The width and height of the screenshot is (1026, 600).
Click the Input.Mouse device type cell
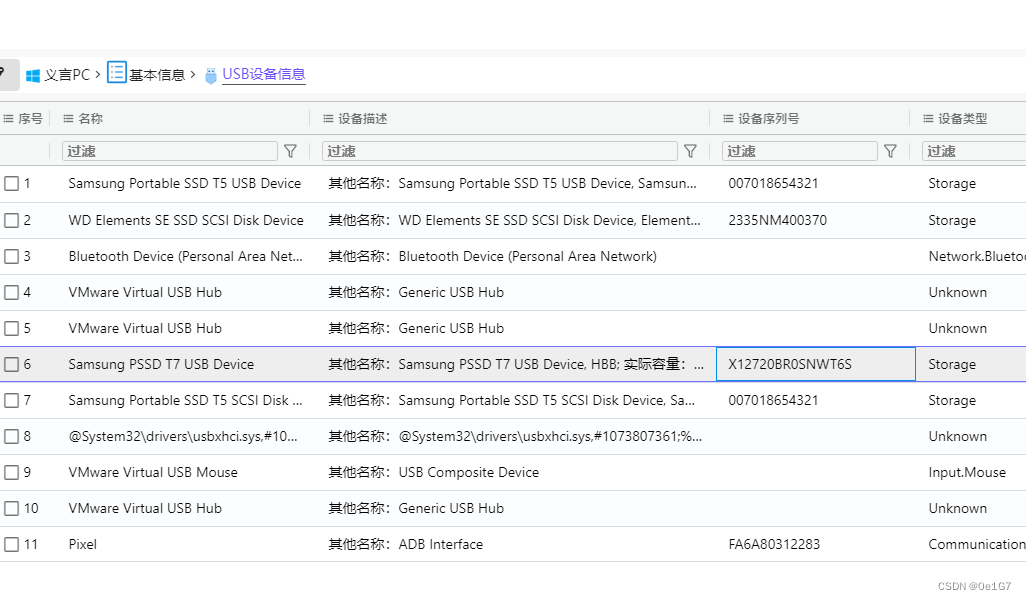pyautogui.click(x=967, y=472)
